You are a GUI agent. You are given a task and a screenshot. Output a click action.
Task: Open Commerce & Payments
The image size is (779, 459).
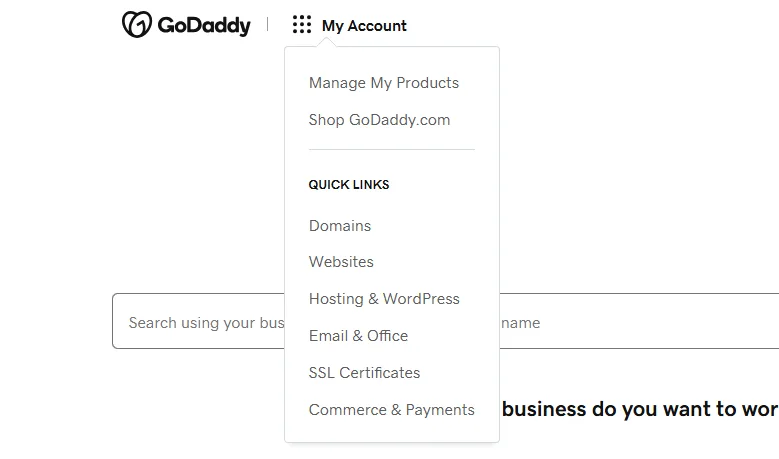[x=391, y=410]
